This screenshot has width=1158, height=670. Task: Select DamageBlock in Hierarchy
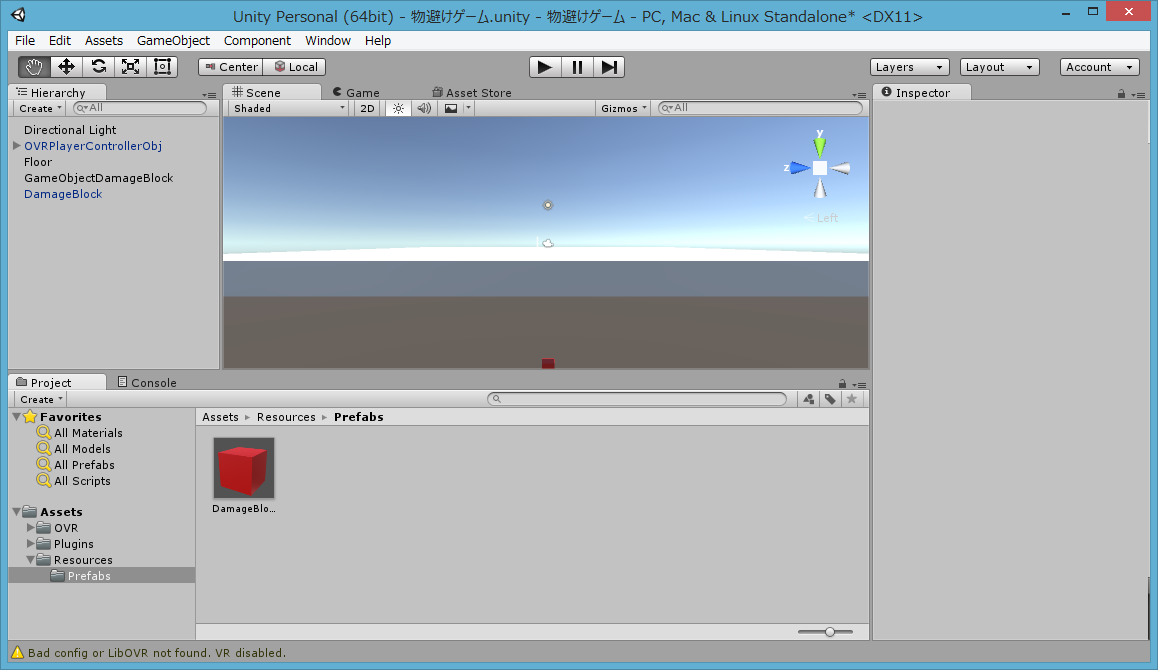[x=63, y=194]
